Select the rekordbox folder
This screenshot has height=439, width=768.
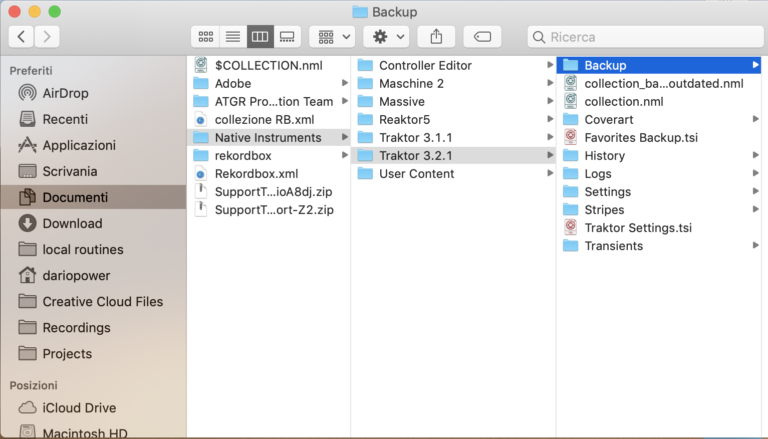coord(268,156)
